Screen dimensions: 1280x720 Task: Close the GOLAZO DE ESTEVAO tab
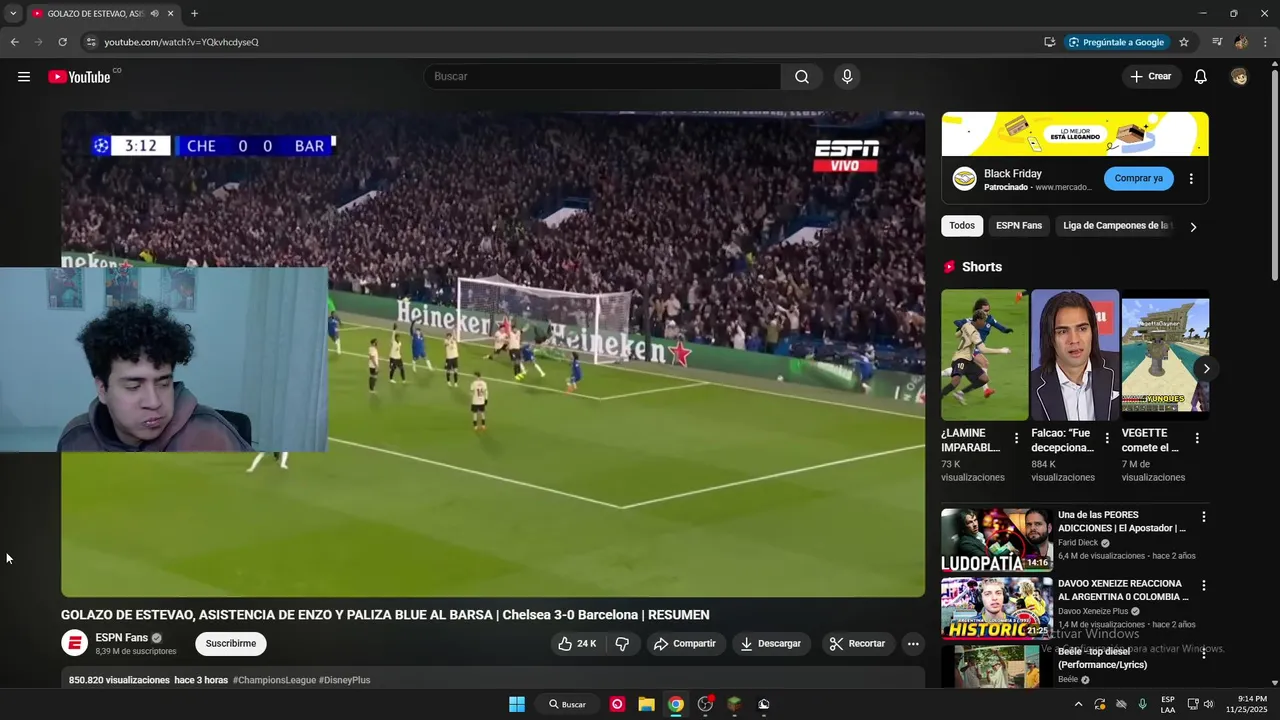170,14
